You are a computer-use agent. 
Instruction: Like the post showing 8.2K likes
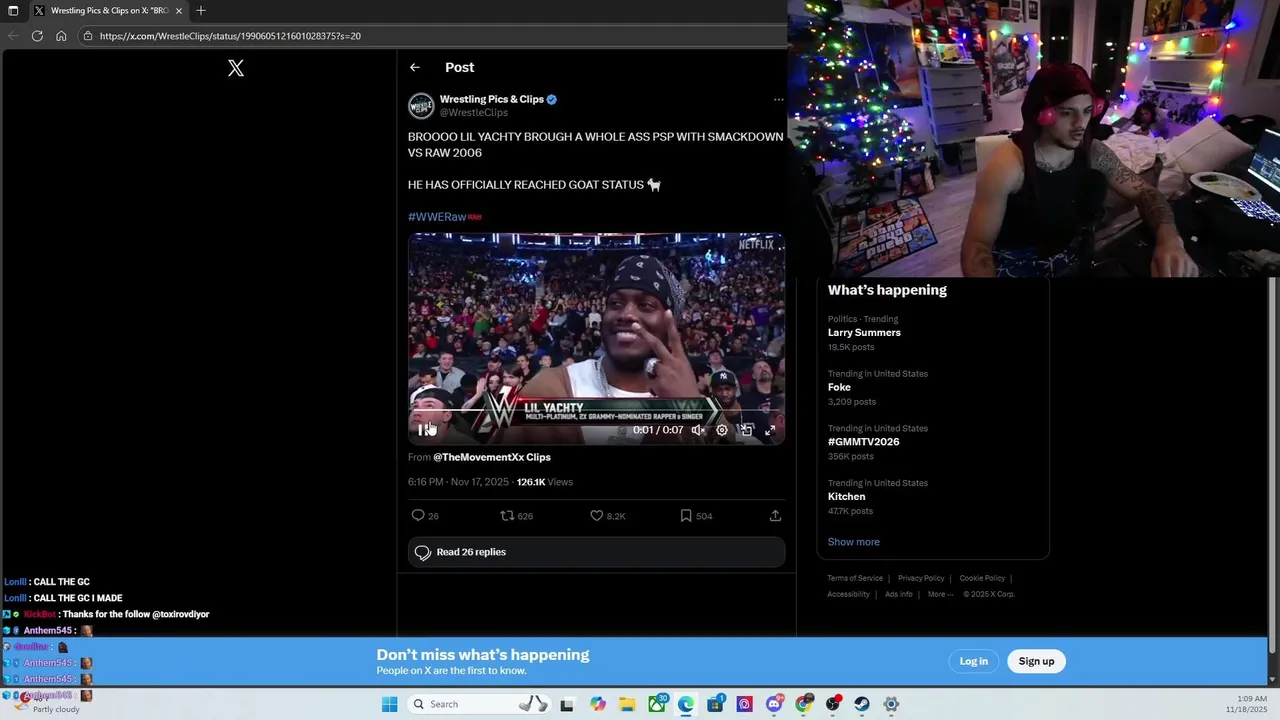[x=596, y=516]
